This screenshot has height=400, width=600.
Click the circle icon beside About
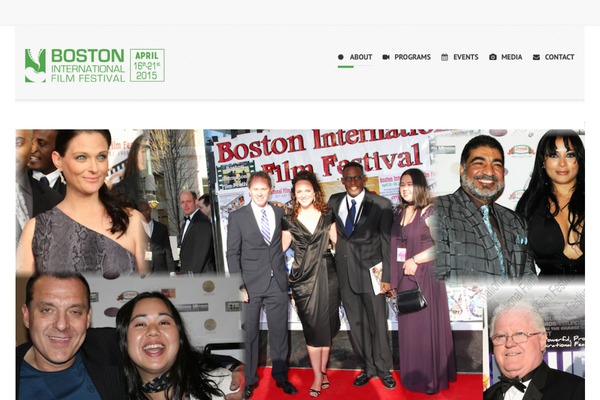point(341,57)
